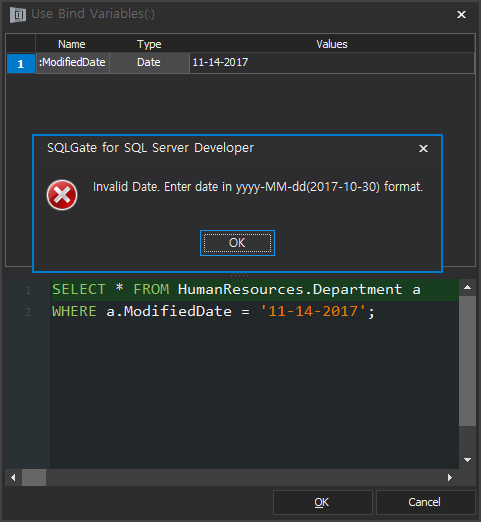Screen dimensions: 481x522
Task: Click the horizontal scroll left arrow
Action: tap(13, 477)
